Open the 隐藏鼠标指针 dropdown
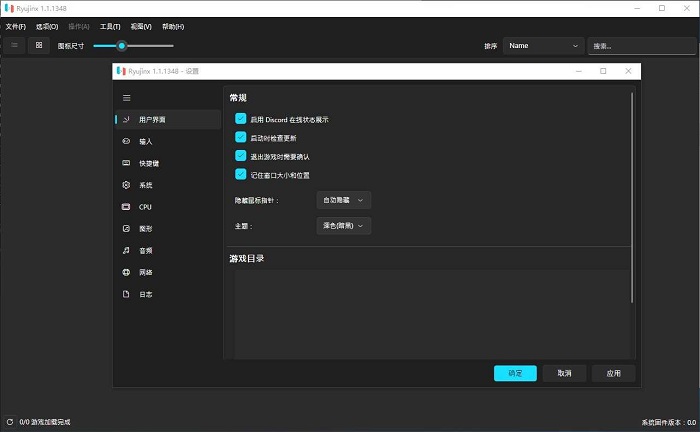The width and height of the screenshot is (700, 432). click(x=343, y=200)
